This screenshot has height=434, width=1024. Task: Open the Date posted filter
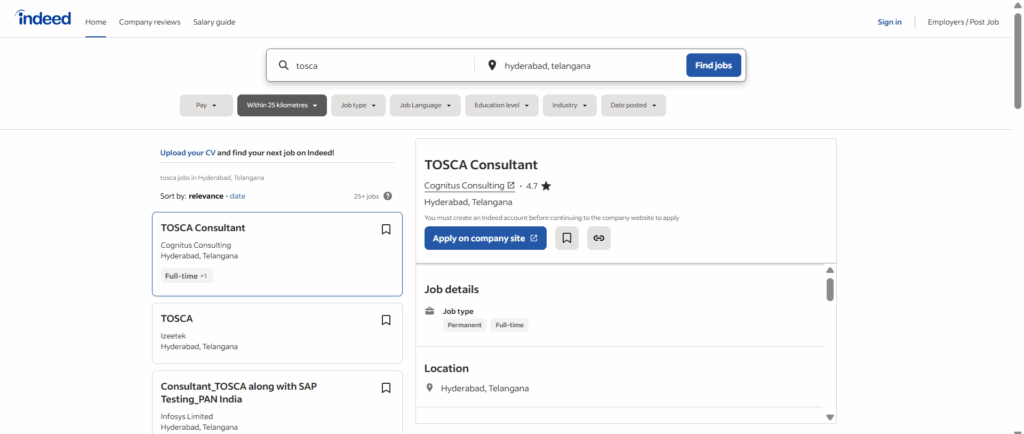tap(633, 105)
